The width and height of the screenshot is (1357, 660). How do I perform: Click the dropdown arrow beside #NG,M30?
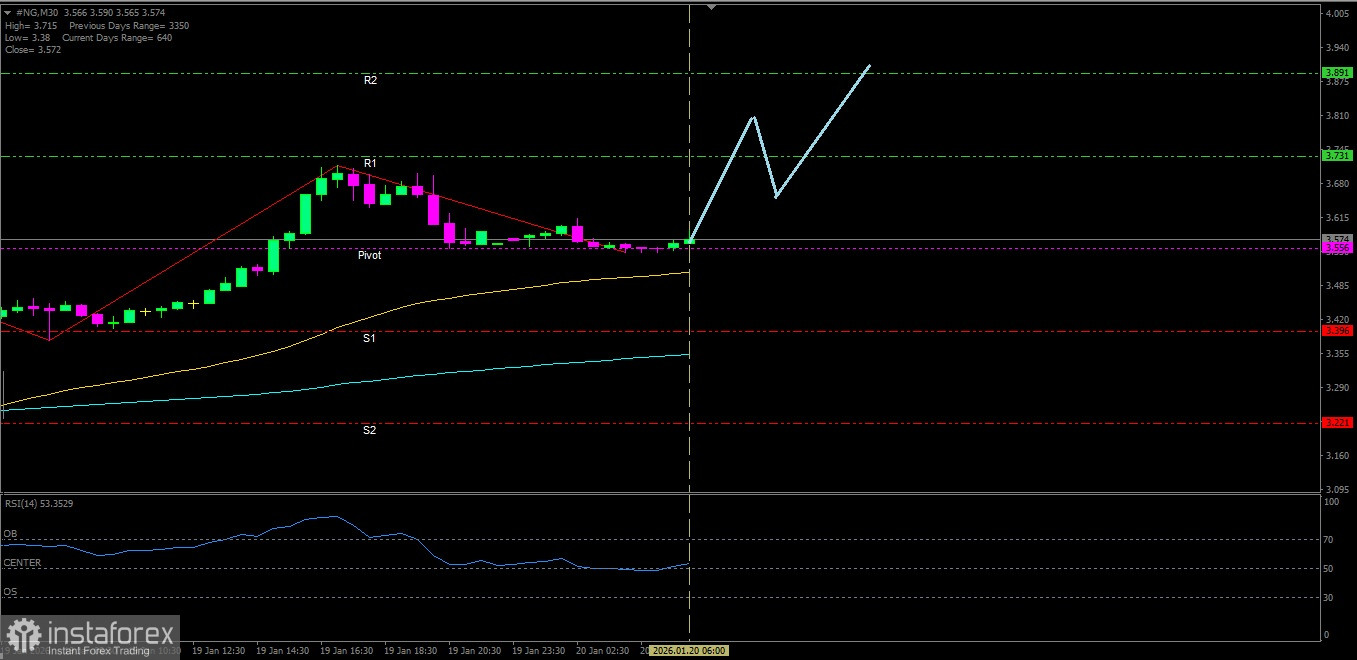pos(9,13)
